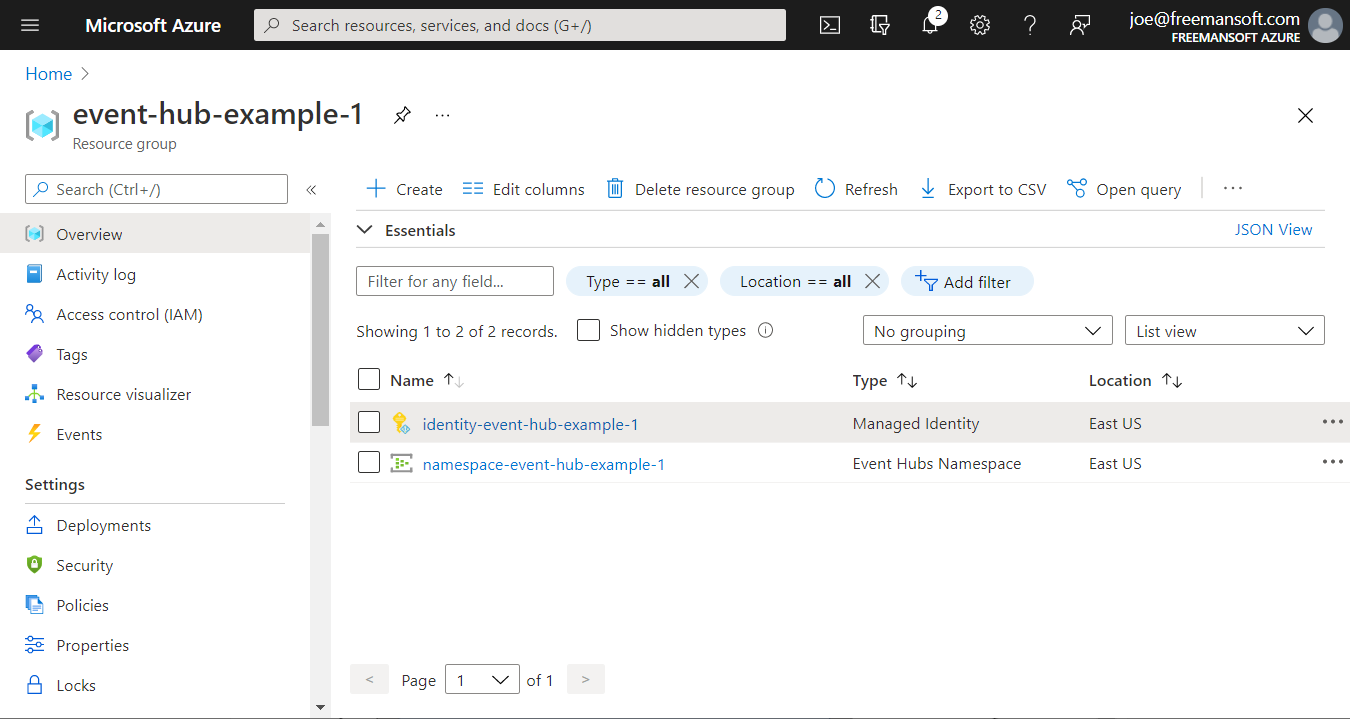Open the notifications bell

click(930, 25)
